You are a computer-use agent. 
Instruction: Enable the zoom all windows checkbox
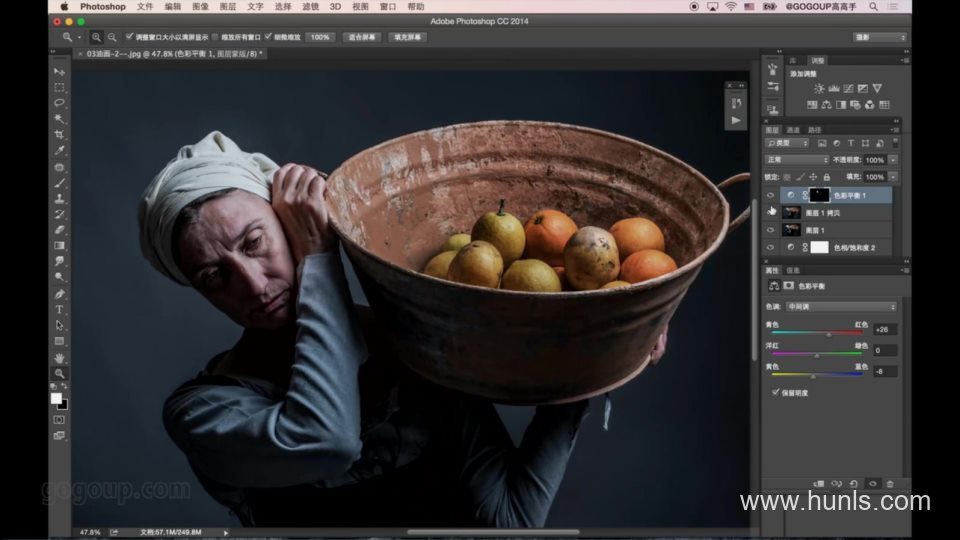point(215,37)
